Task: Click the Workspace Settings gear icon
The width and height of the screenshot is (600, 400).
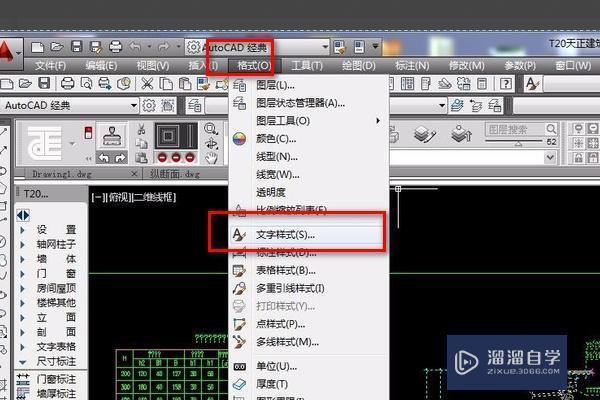Action: point(149,105)
